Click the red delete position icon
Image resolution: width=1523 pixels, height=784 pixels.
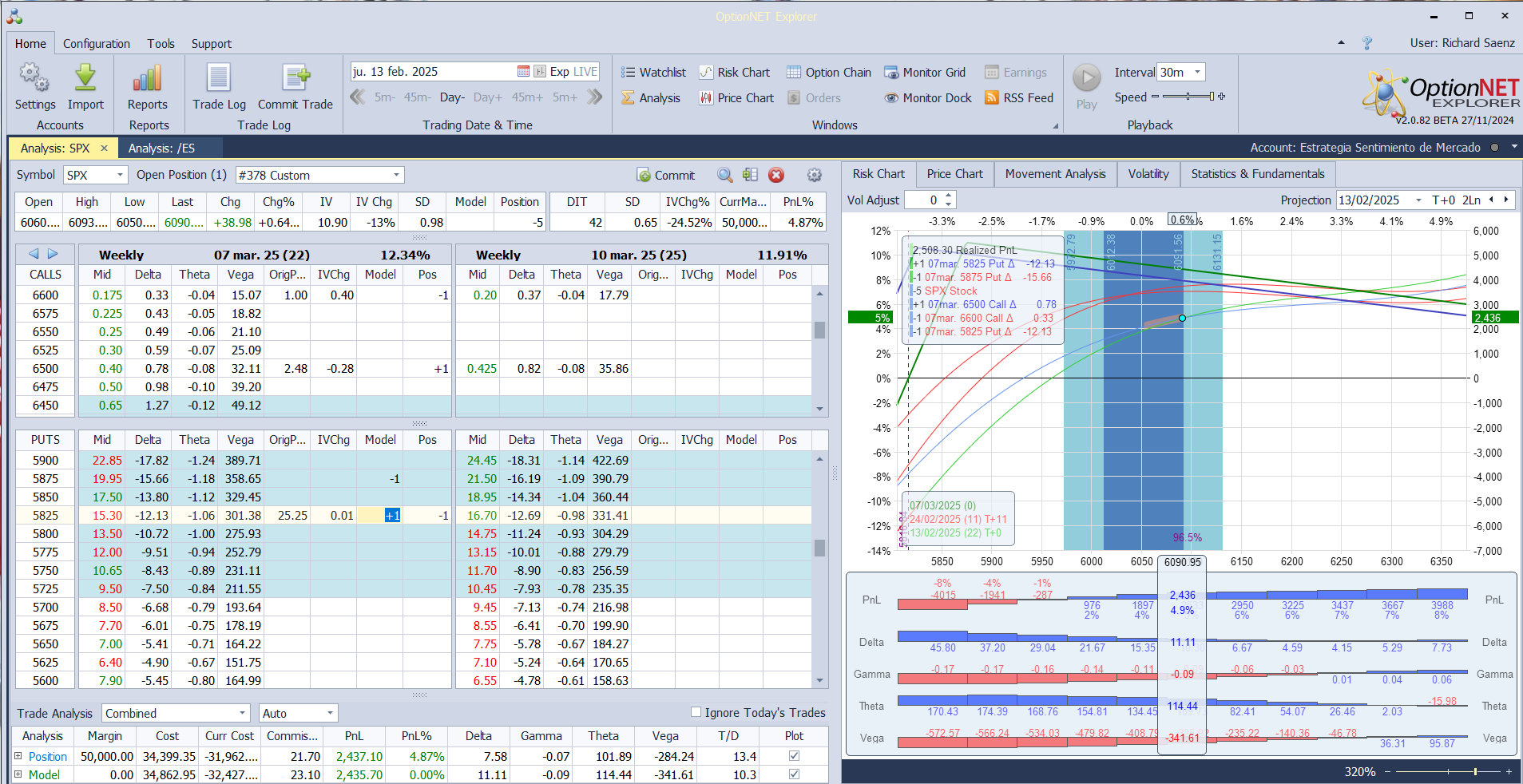[x=776, y=176]
